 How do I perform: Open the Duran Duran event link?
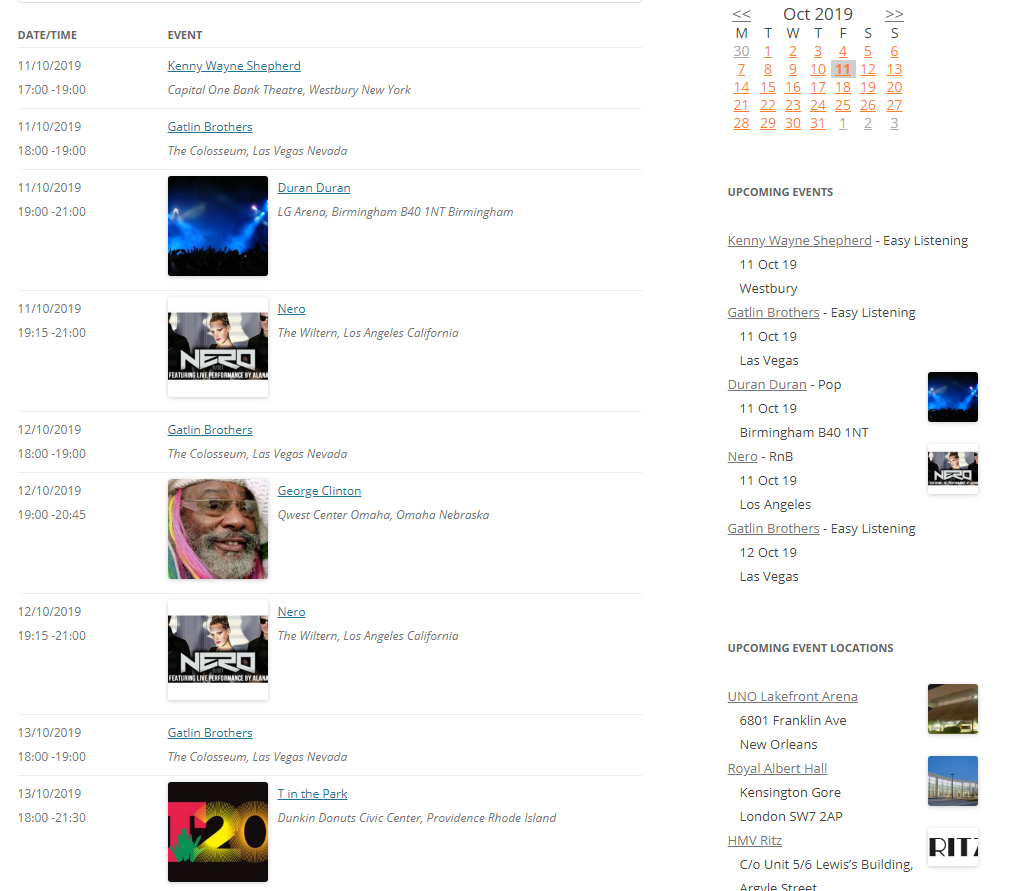314,188
